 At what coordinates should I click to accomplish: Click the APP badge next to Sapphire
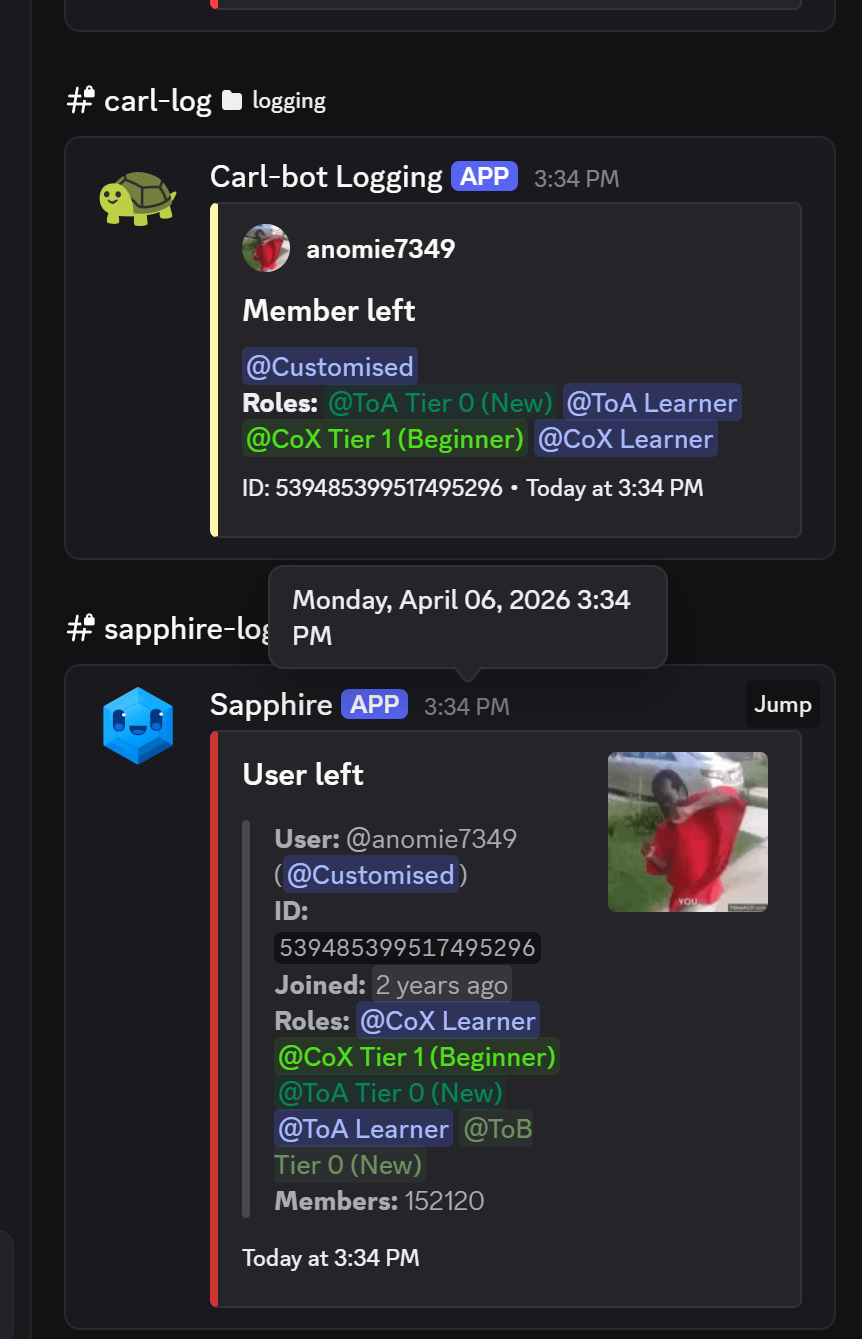point(375,705)
